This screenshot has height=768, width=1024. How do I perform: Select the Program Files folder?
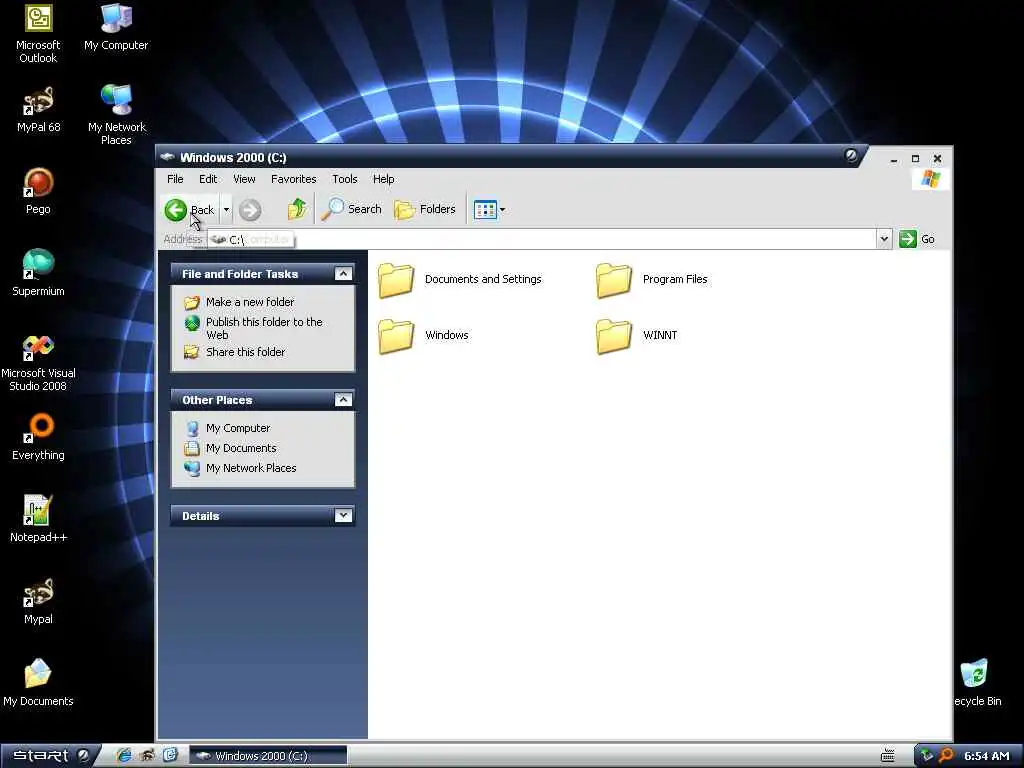(652, 280)
